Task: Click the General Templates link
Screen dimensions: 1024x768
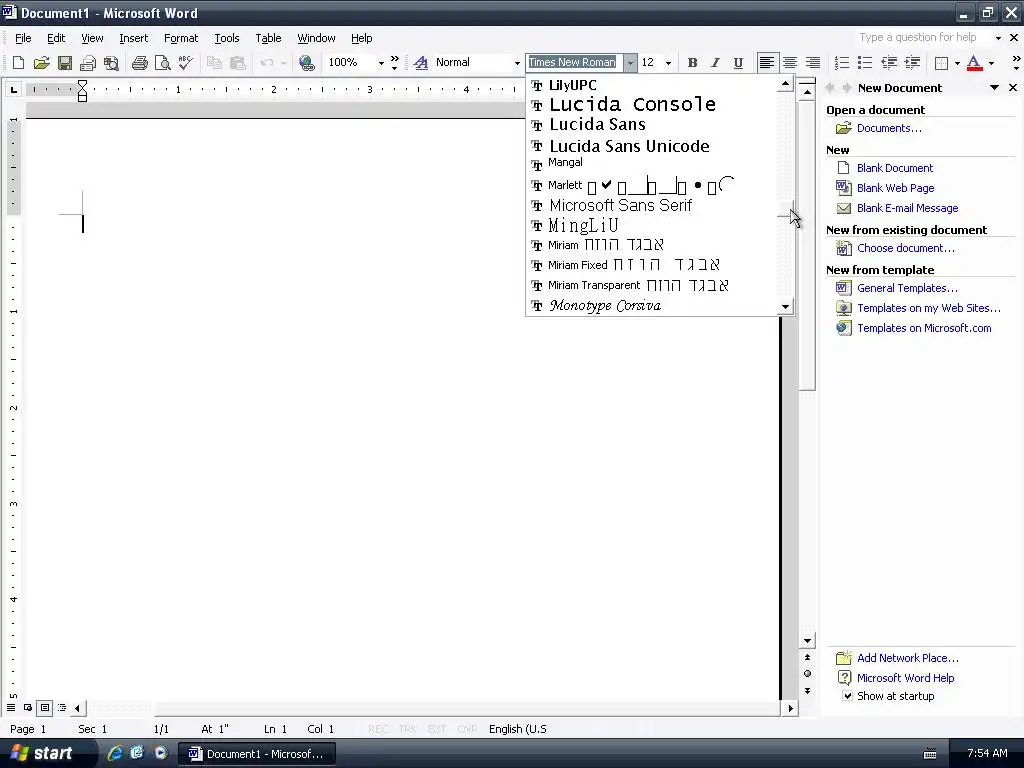Action: 907,288
